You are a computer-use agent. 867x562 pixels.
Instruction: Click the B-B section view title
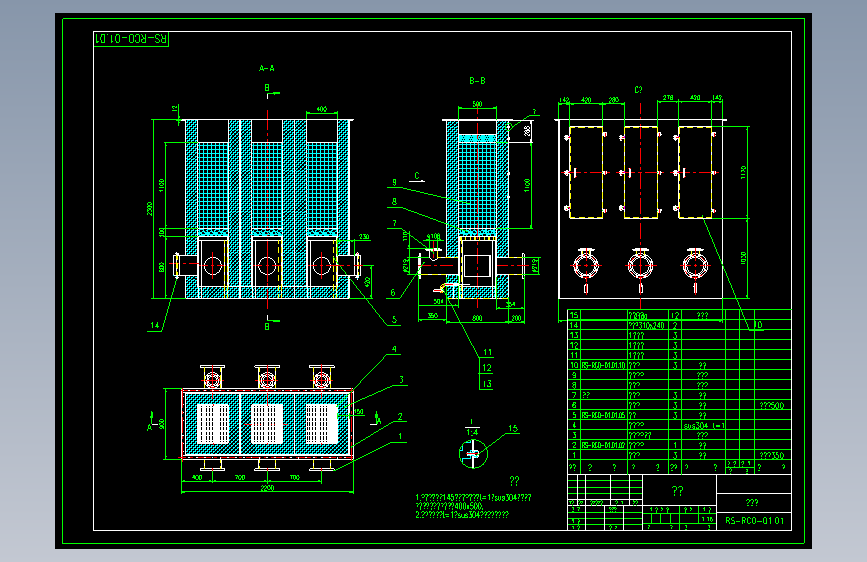(x=477, y=81)
